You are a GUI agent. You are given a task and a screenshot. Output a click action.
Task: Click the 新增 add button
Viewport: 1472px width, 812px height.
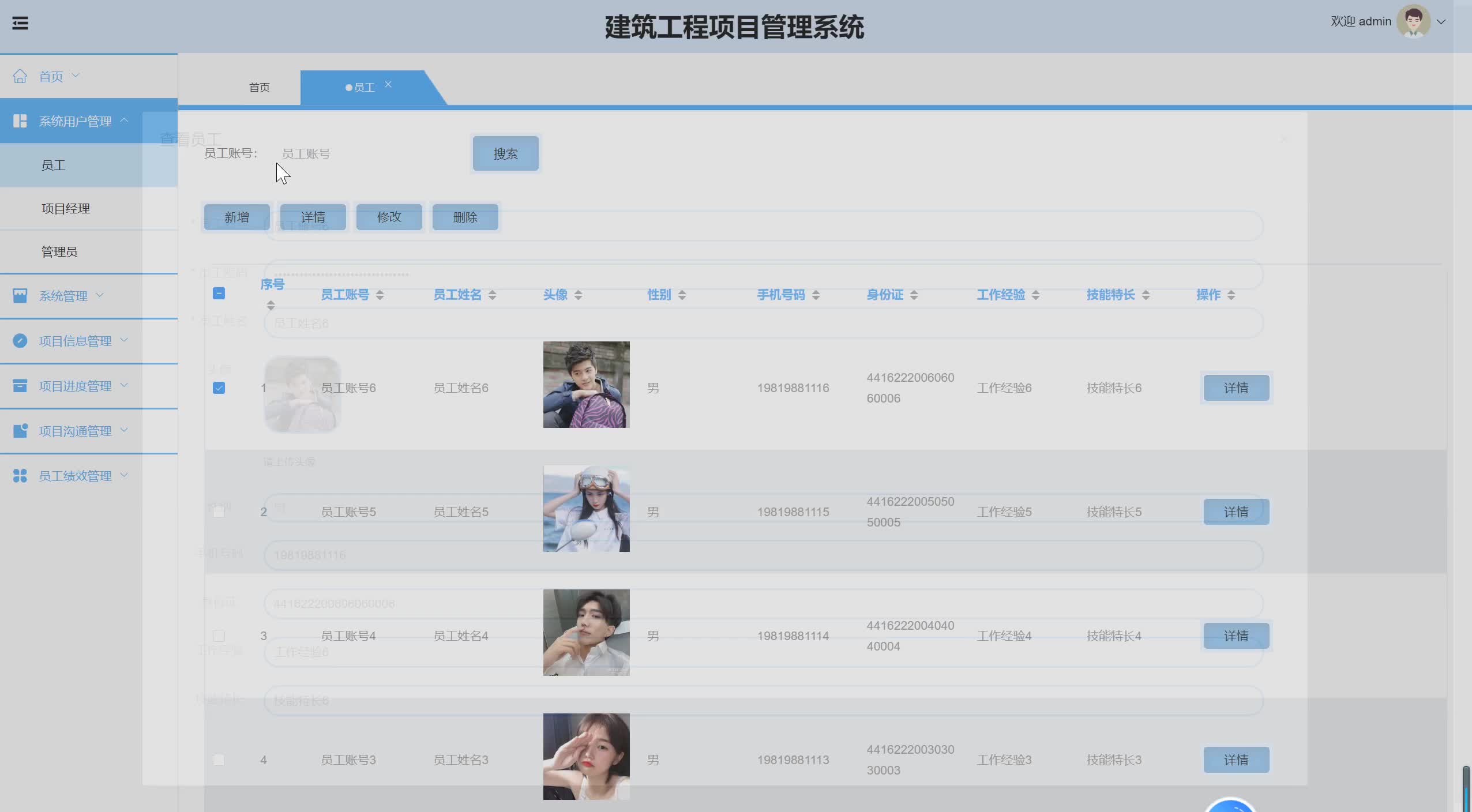236,217
